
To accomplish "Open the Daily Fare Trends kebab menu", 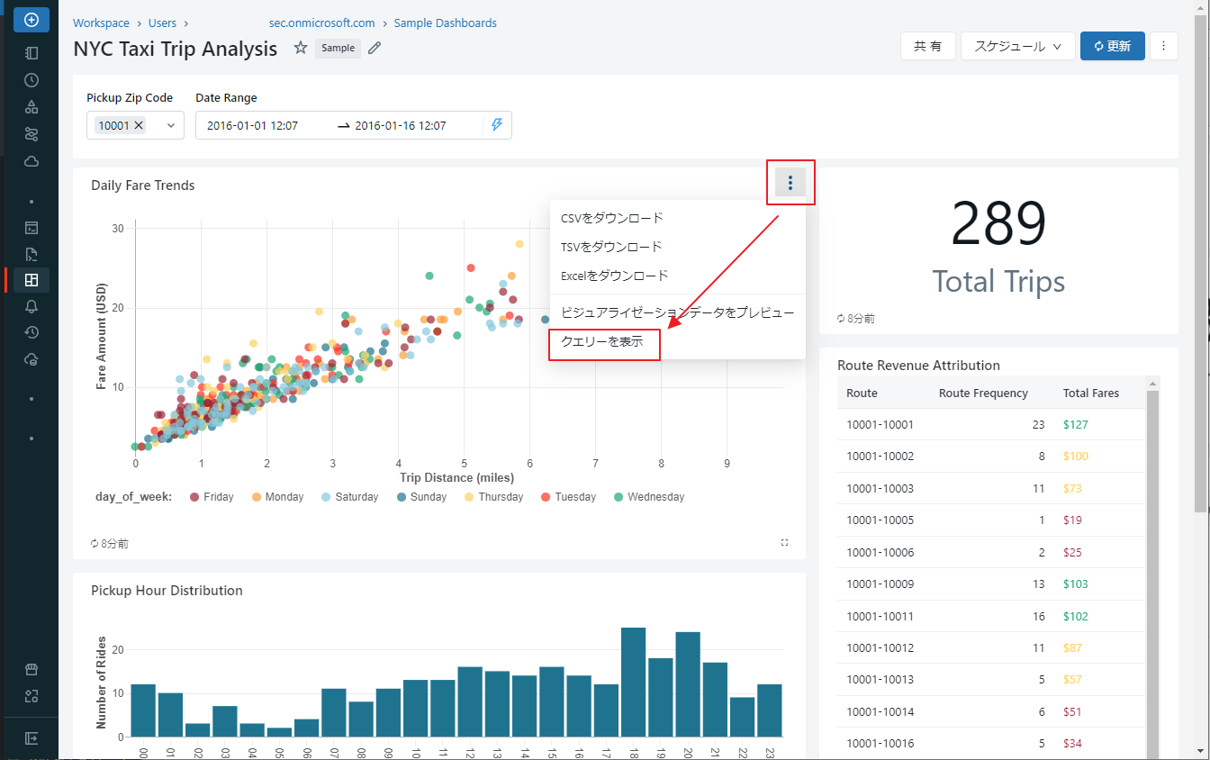I will 790,183.
